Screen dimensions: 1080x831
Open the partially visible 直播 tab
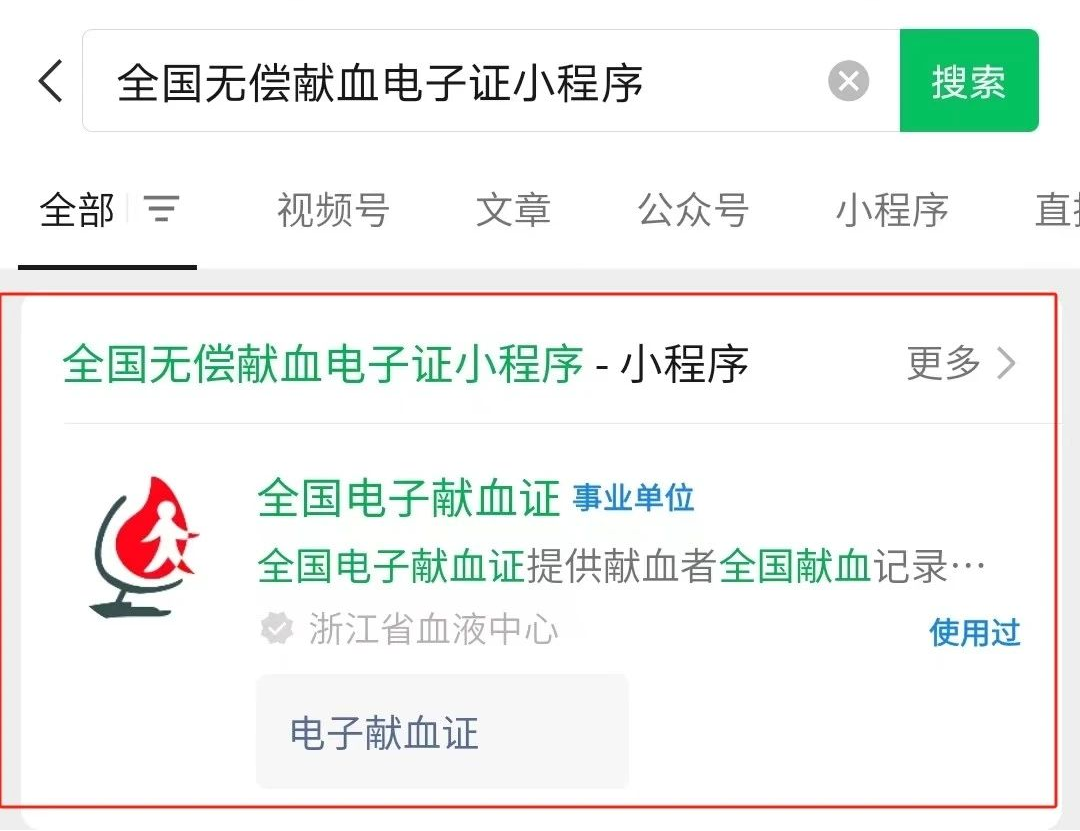pos(1057,209)
